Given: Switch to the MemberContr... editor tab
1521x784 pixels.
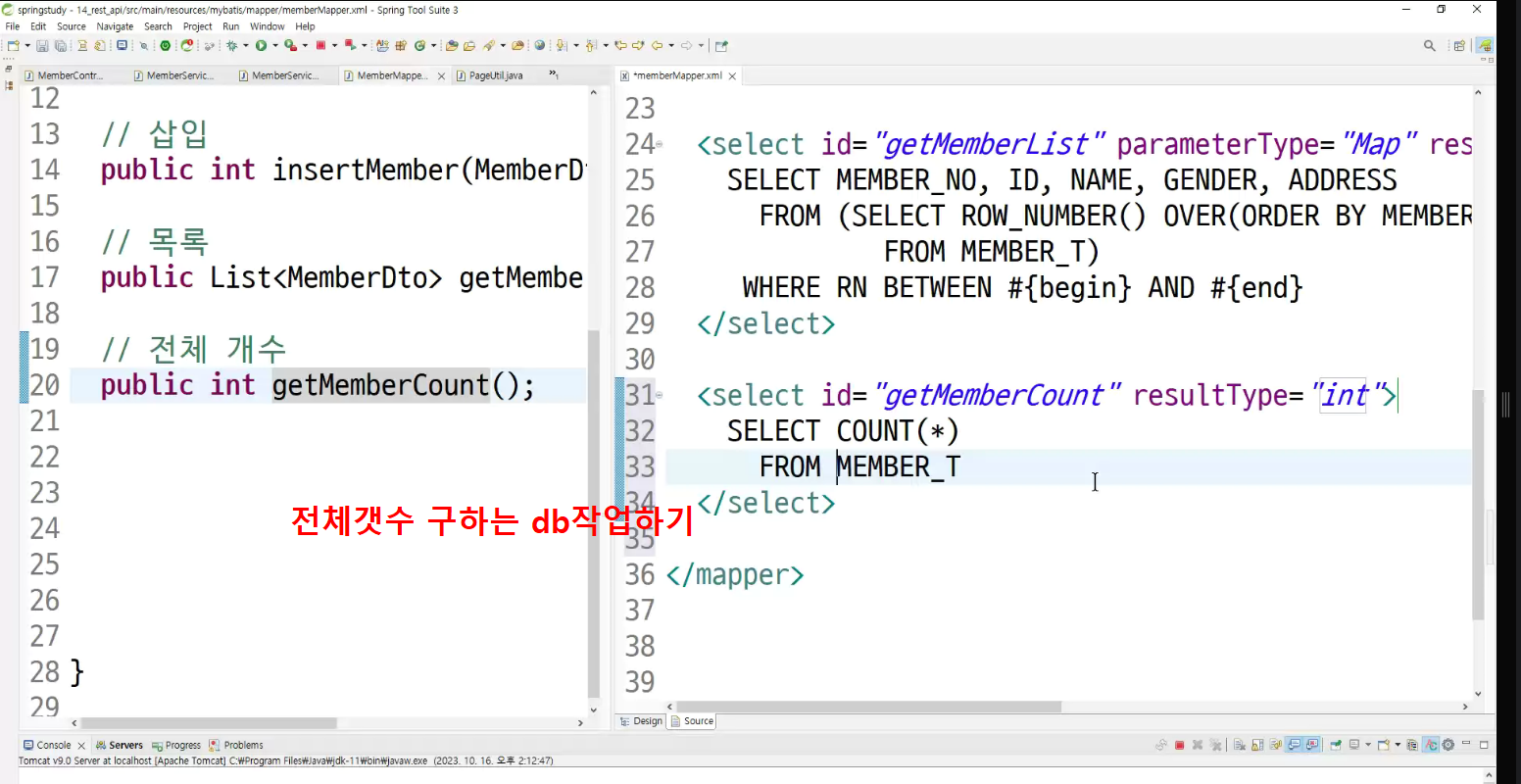Looking at the screenshot, I should pyautogui.click(x=70, y=75).
